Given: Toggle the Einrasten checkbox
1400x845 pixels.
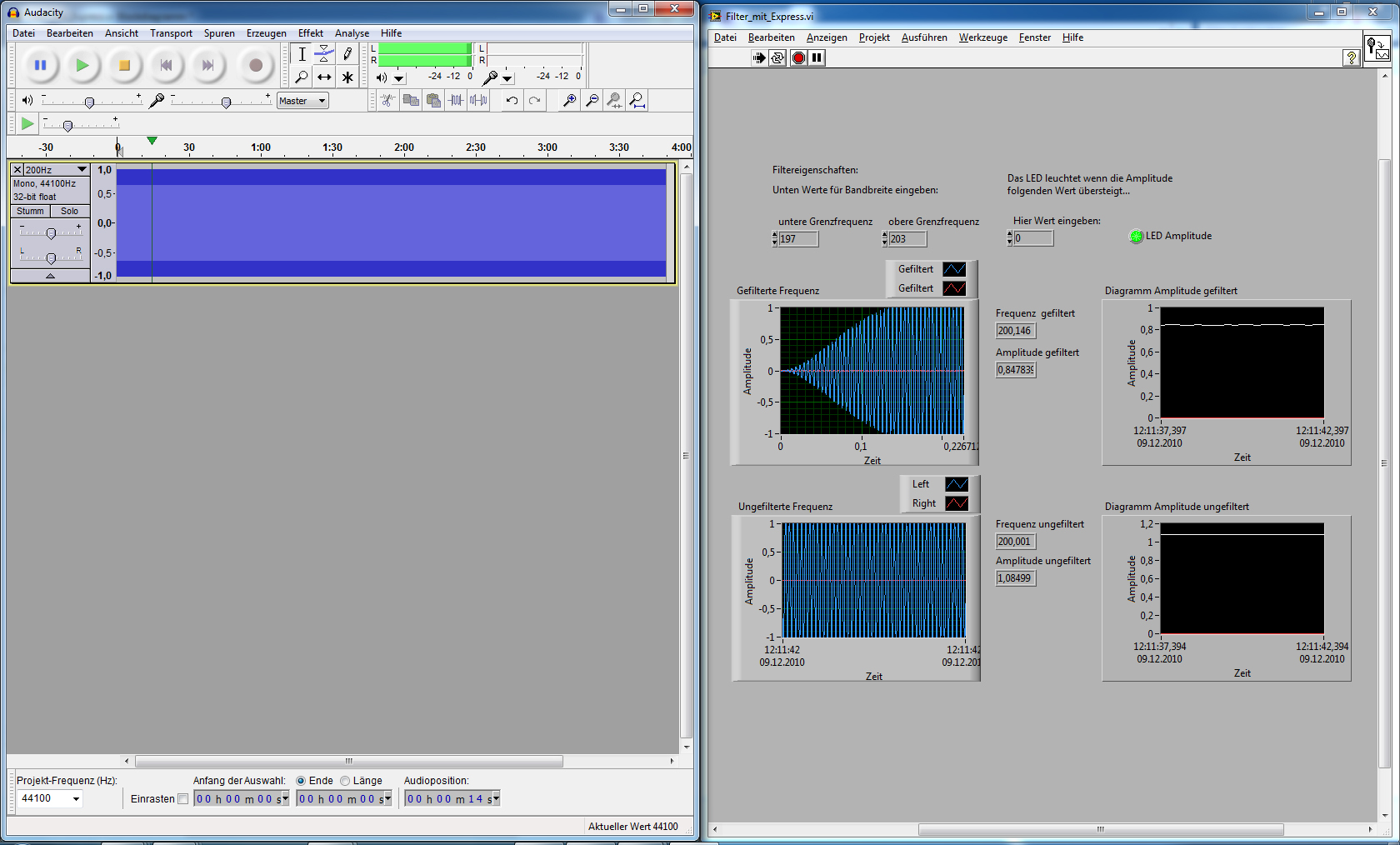Looking at the screenshot, I should (x=183, y=799).
